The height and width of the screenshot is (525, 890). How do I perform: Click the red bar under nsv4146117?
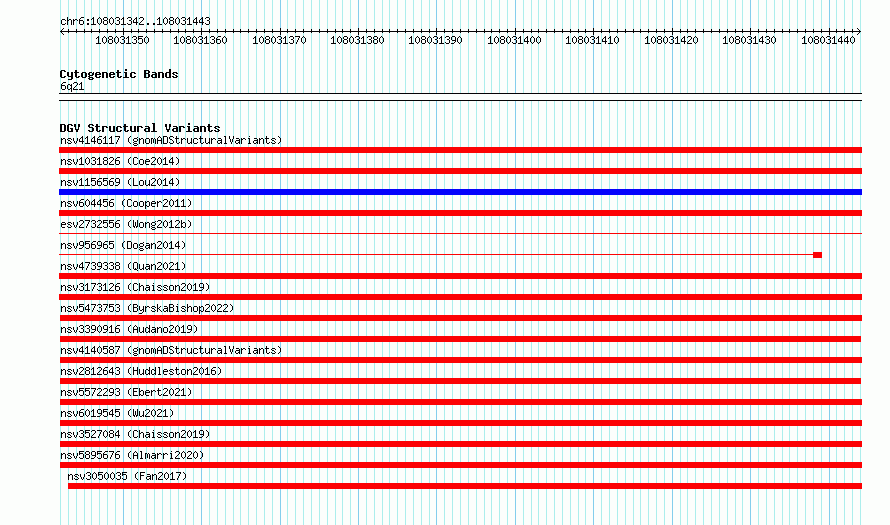point(460,150)
